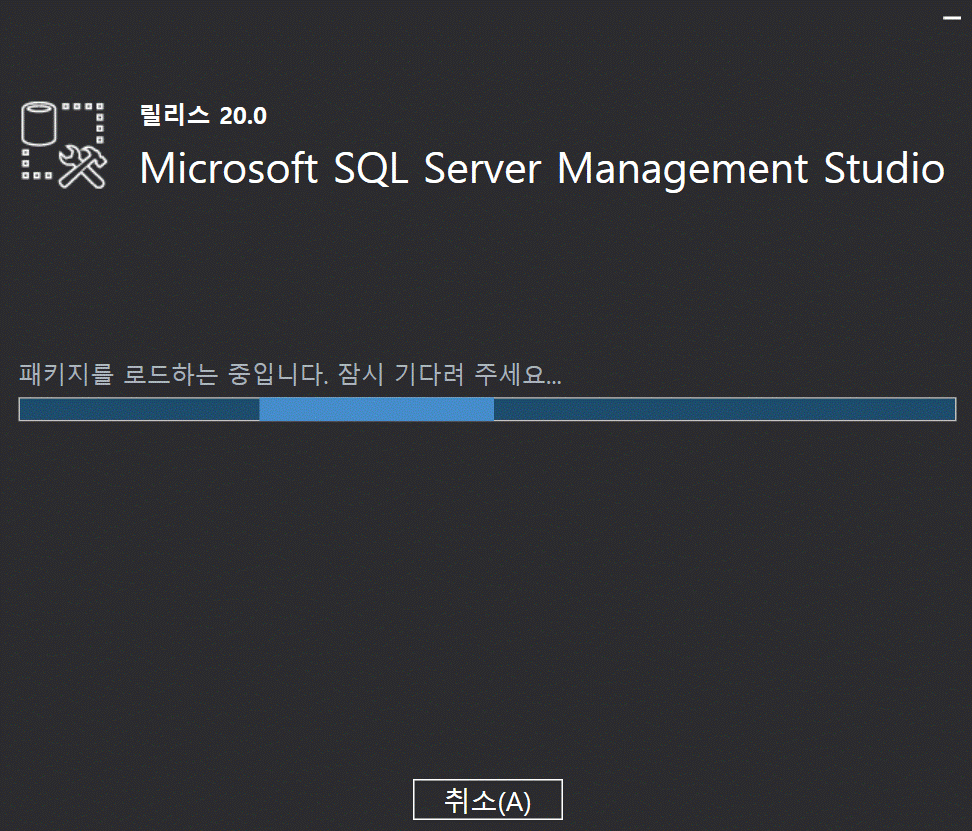972x831 pixels.
Task: Click the 'Microsoft SQL Server Management Studio' title
Action: click(x=542, y=169)
